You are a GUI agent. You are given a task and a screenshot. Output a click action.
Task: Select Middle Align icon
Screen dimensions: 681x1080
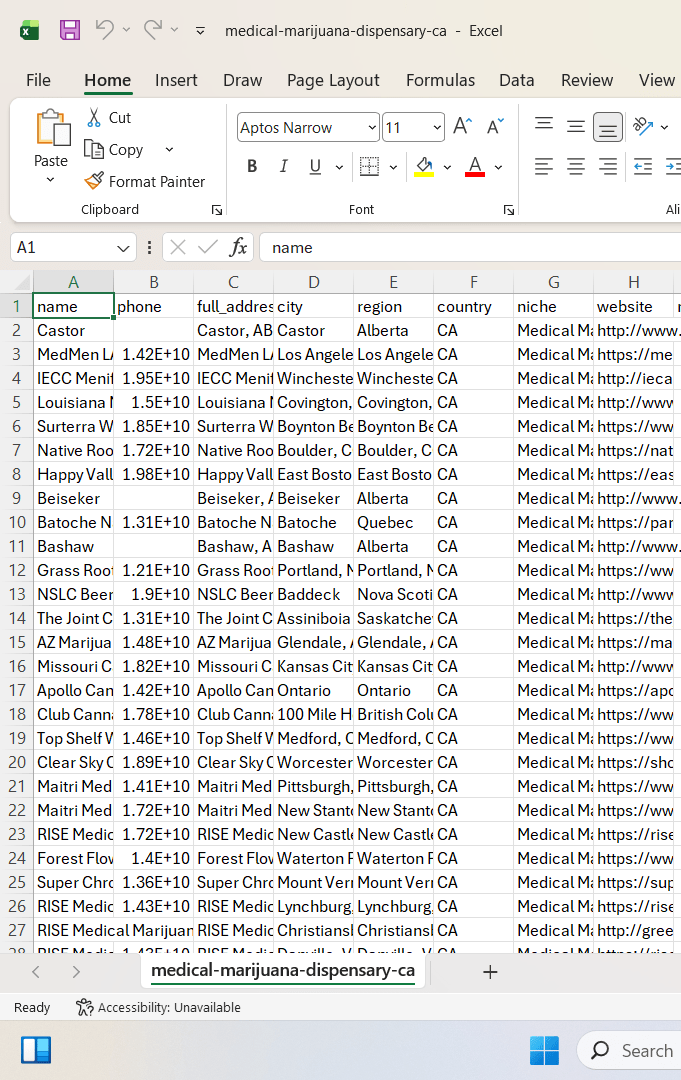(576, 126)
